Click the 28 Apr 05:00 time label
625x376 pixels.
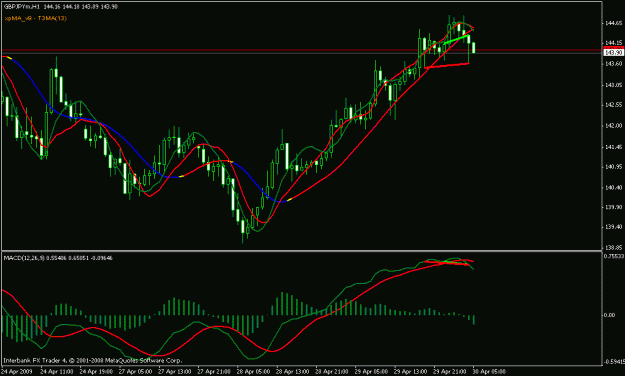[253, 371]
